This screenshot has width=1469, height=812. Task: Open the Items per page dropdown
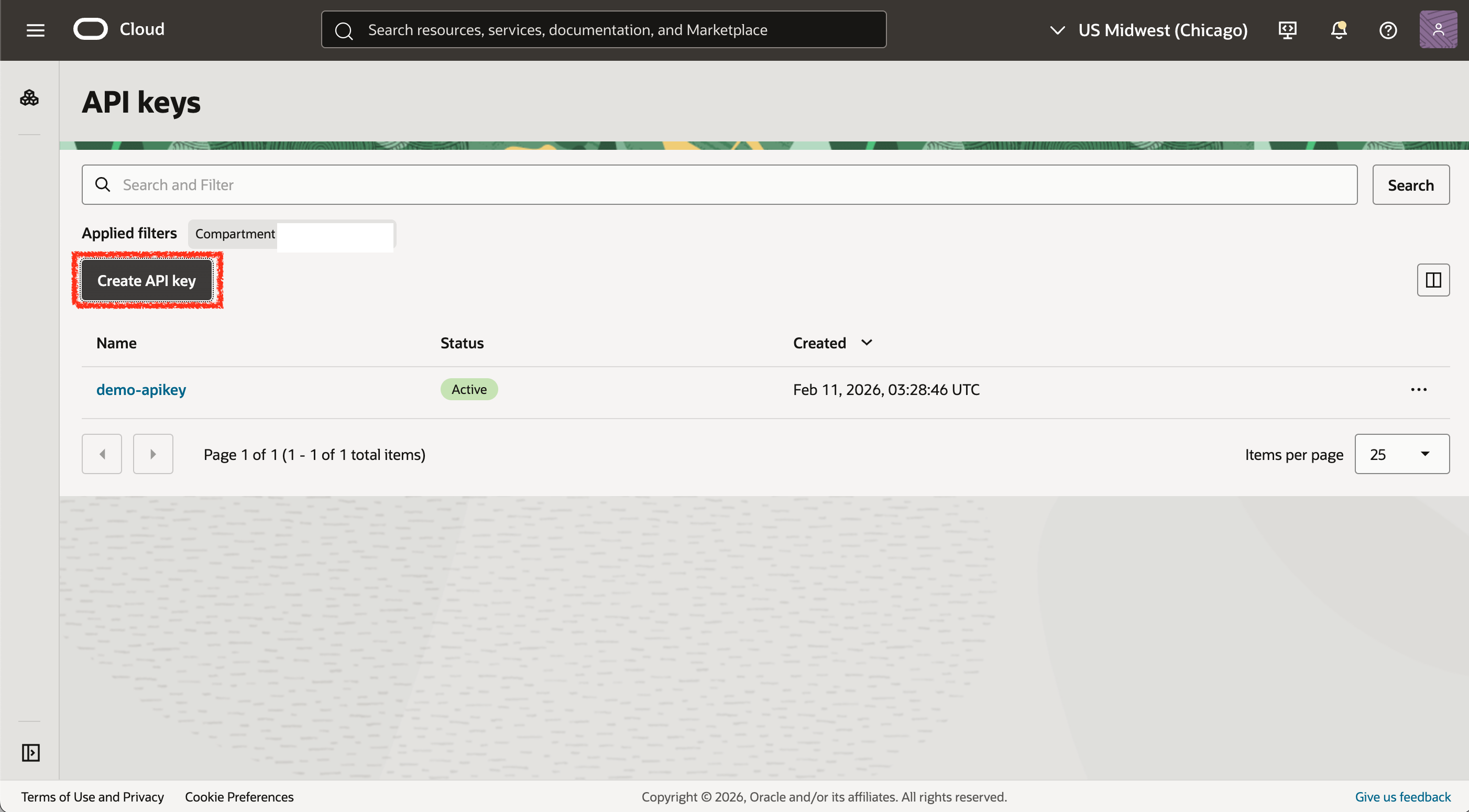(x=1402, y=453)
